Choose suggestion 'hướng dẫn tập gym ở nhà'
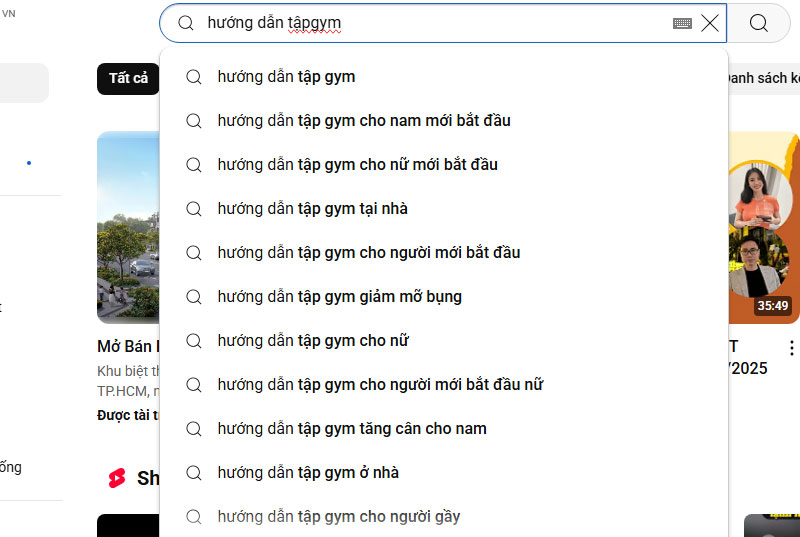The width and height of the screenshot is (800, 537). click(x=308, y=473)
